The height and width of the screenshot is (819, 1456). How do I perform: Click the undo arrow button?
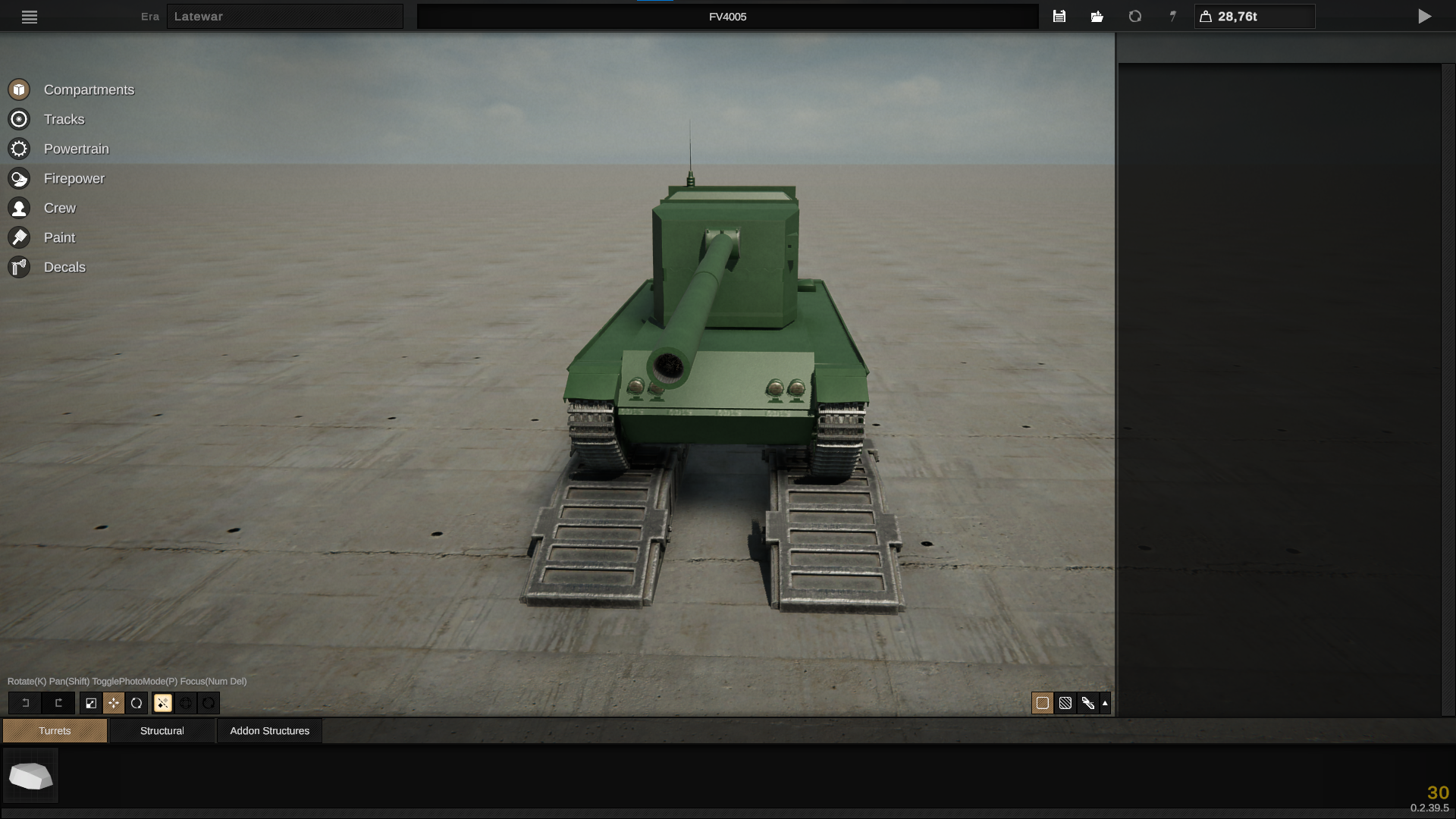point(25,703)
